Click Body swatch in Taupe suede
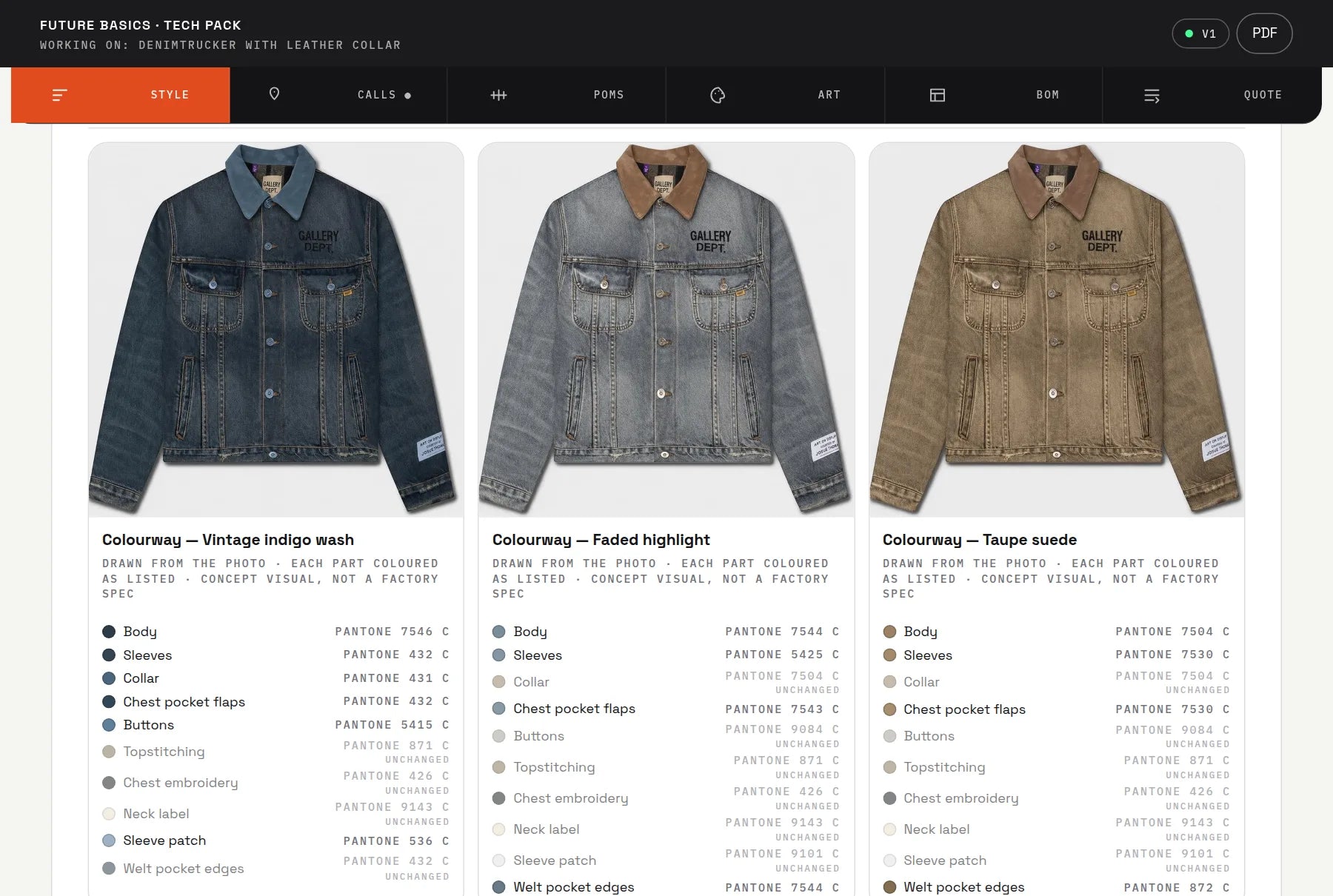The image size is (1333, 896). (889, 632)
